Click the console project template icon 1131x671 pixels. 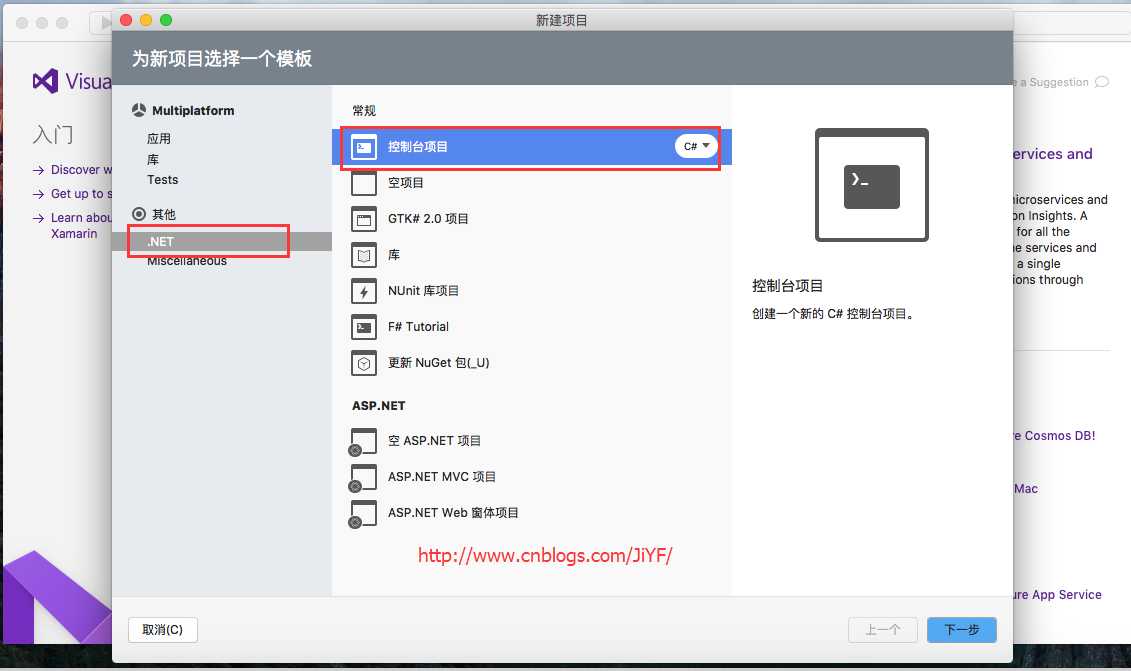tap(364, 147)
